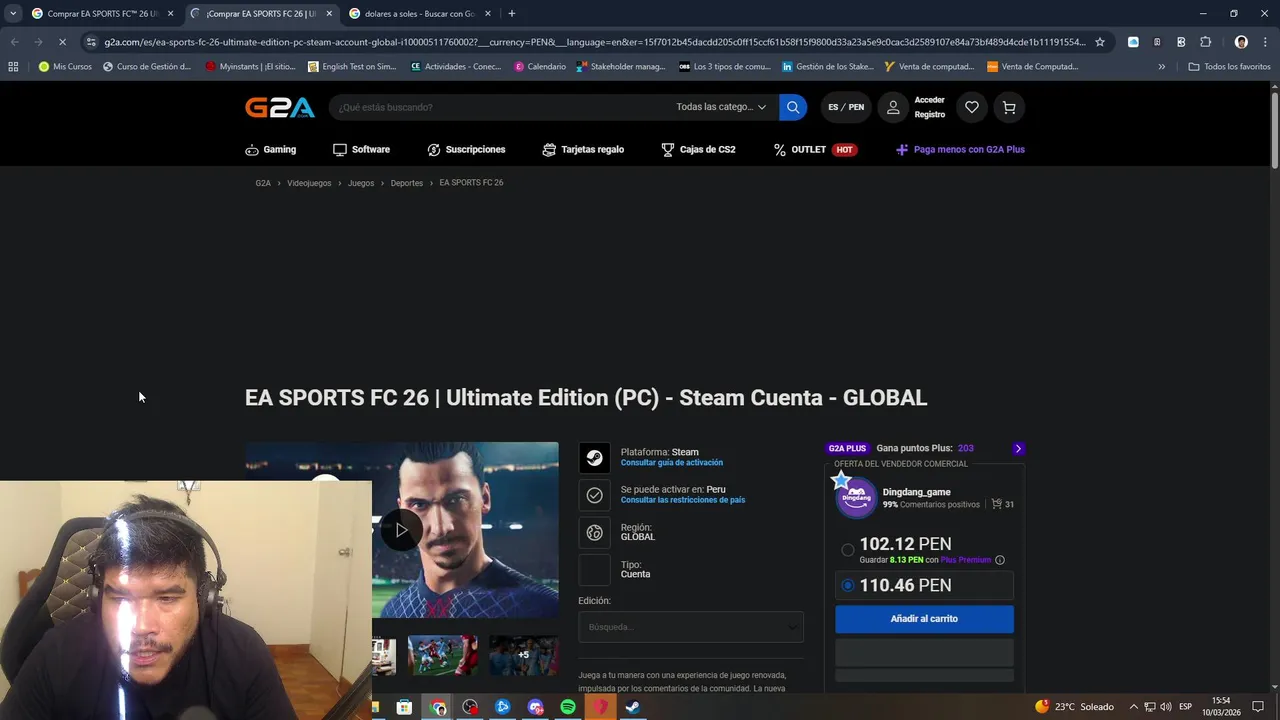1280x720 pixels.
Task: Open a new browser tab with plus
Action: tap(512, 14)
